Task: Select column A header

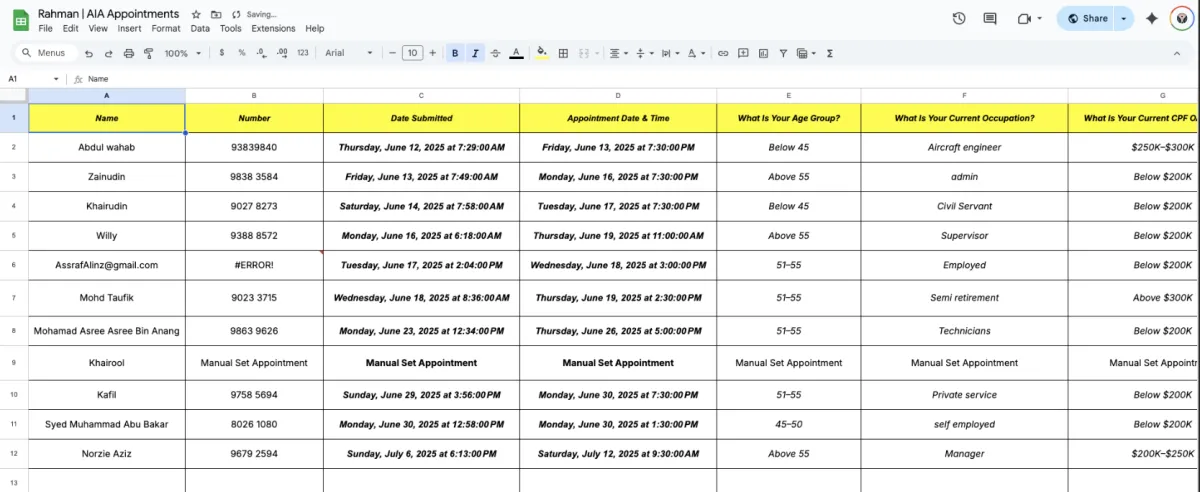Action: pos(106,96)
